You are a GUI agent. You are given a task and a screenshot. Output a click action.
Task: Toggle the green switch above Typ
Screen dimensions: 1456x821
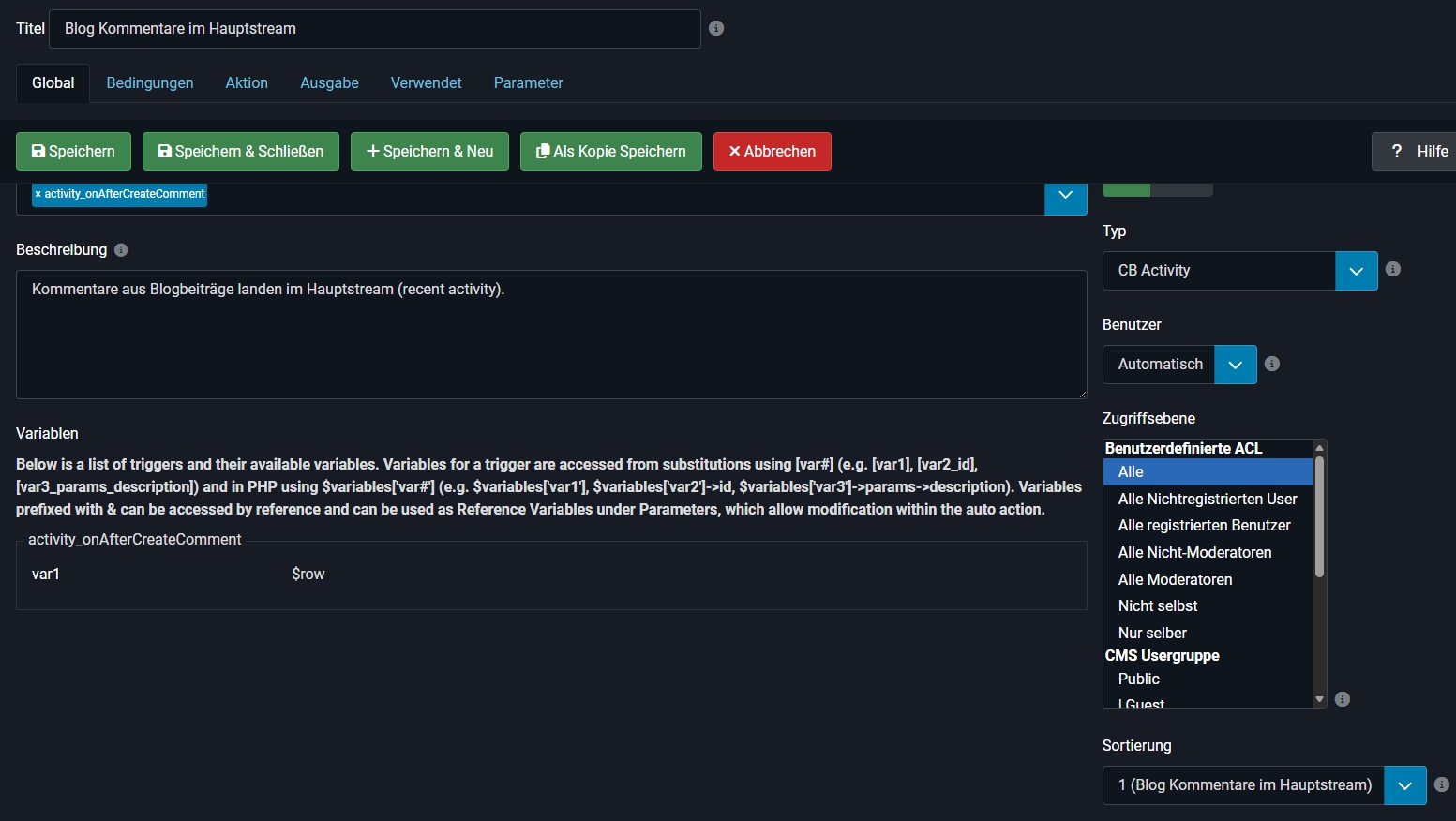tap(1157, 189)
